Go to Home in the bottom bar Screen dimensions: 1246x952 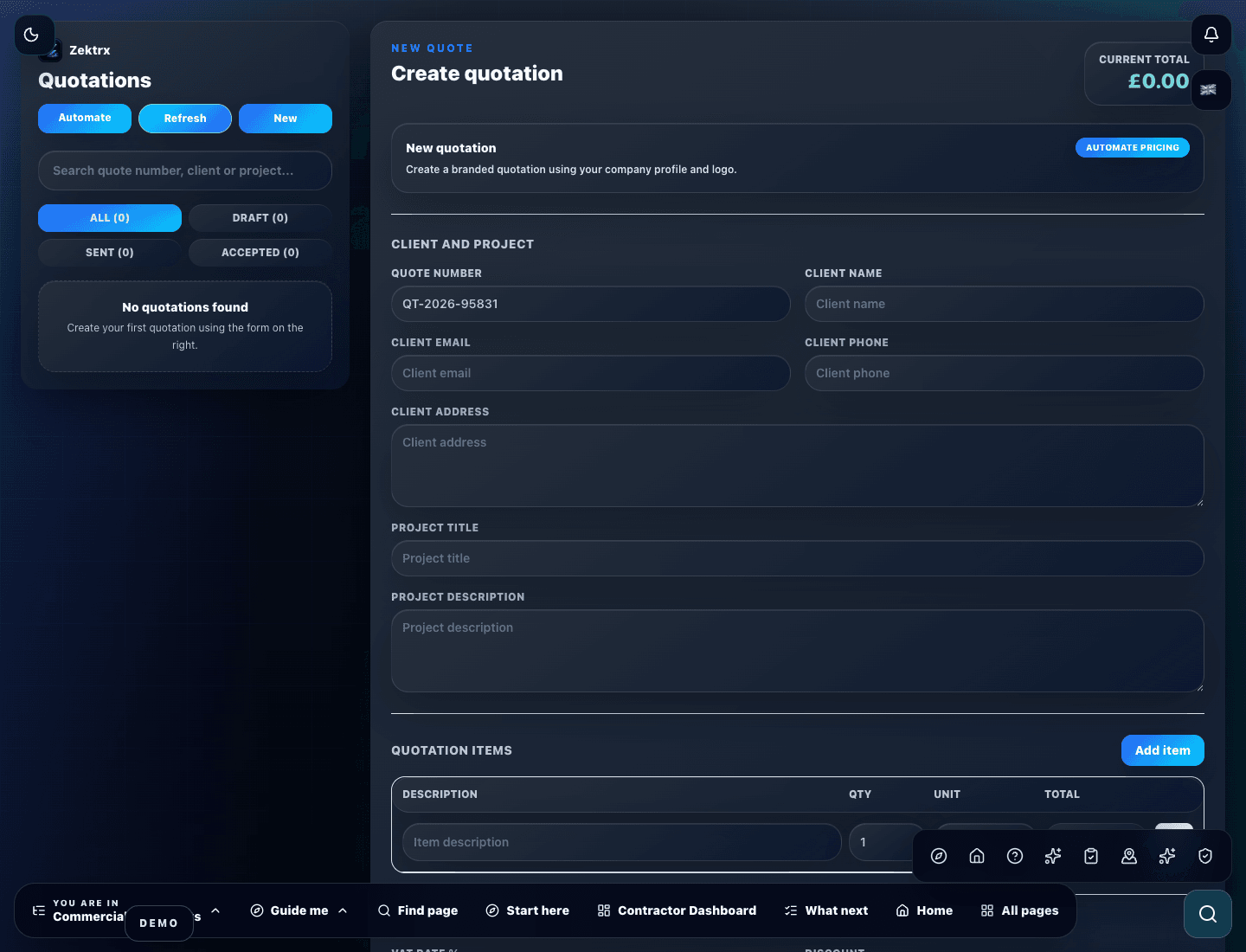pos(924,910)
